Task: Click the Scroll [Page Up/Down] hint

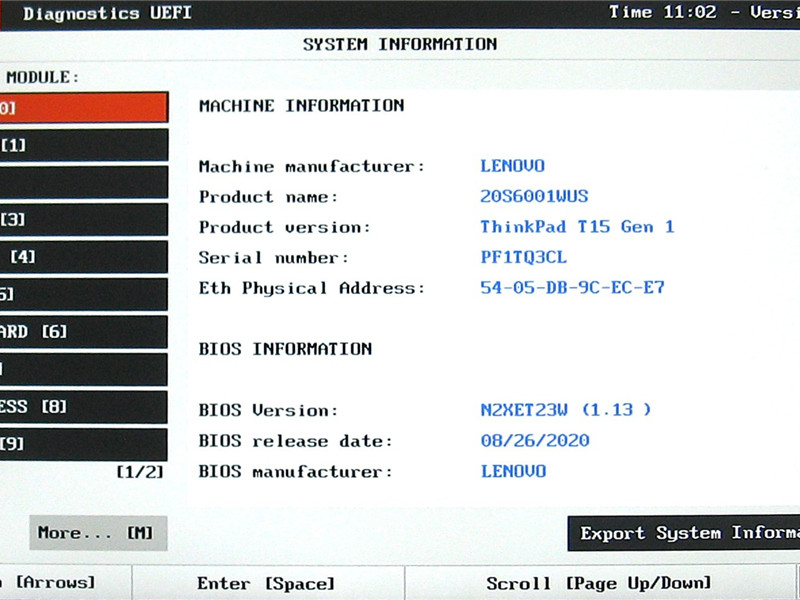Action: click(598, 583)
